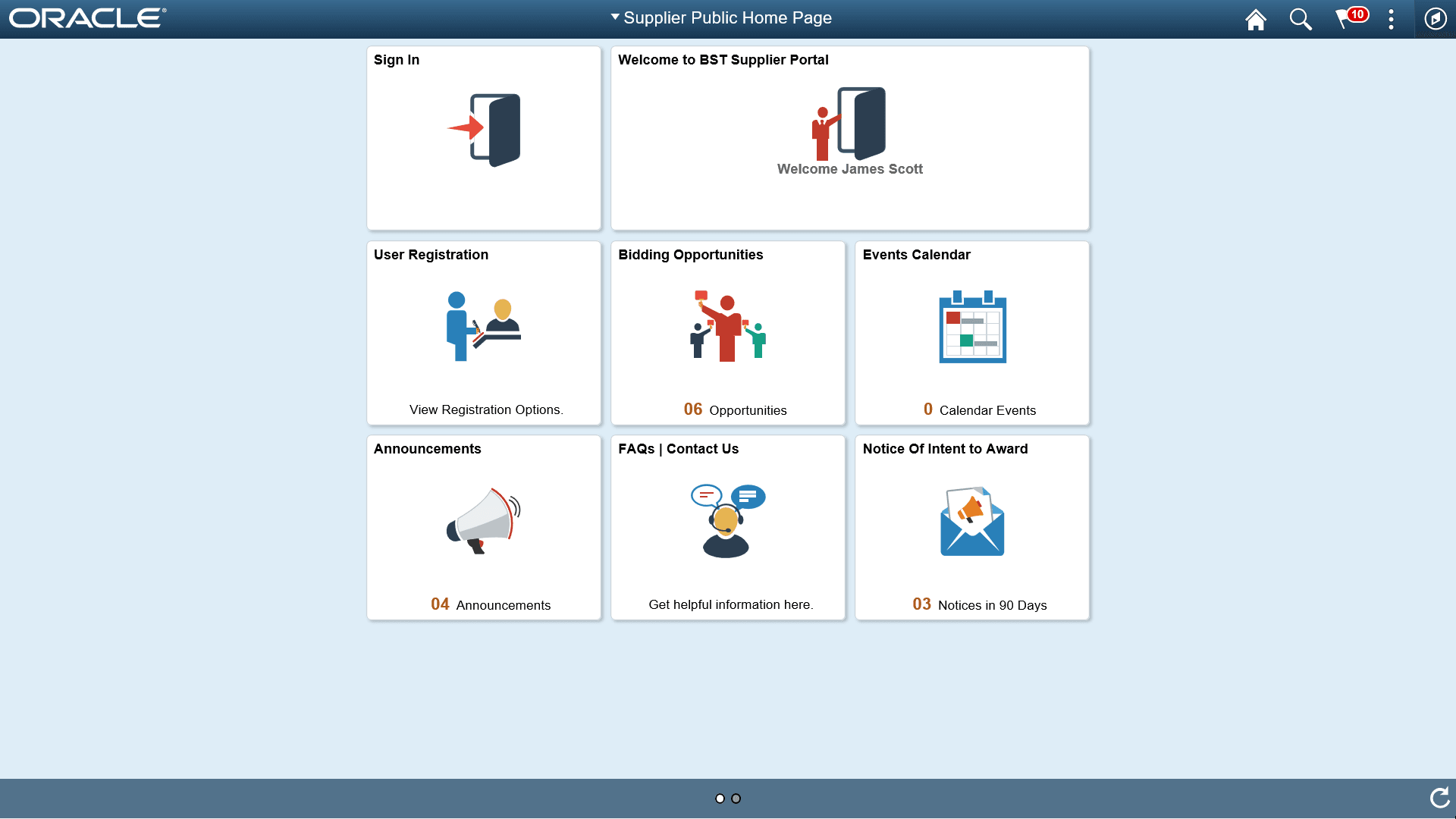
Task: Click the Sign In door icon
Action: [484, 129]
